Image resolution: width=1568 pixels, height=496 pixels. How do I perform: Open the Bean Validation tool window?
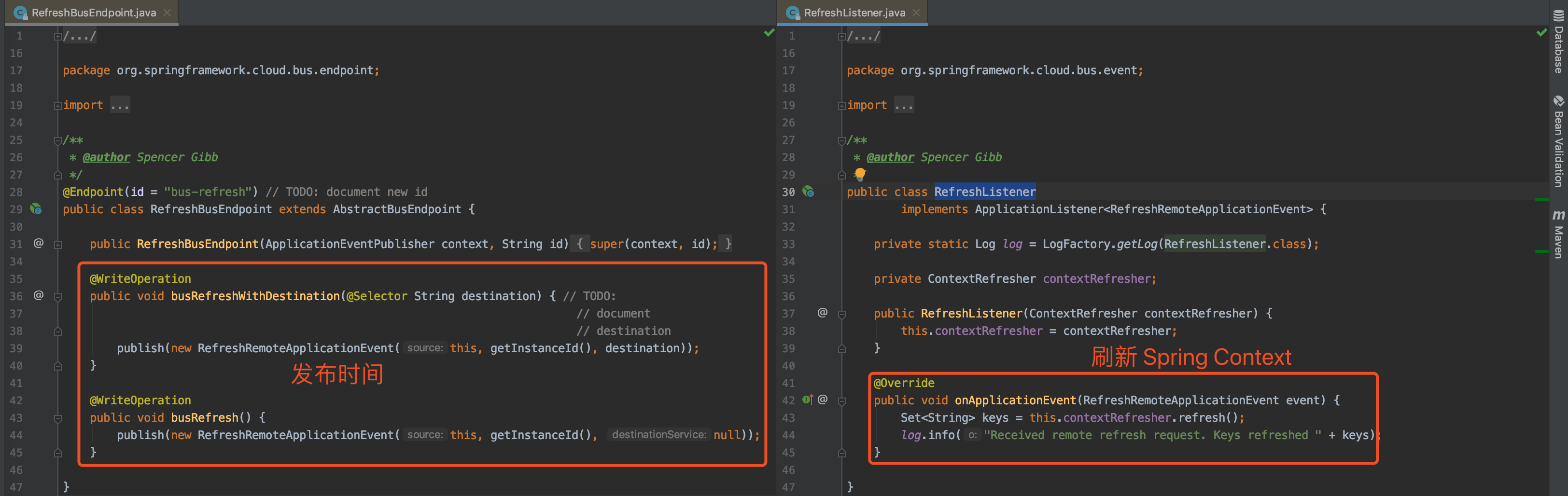pyautogui.click(x=1558, y=141)
